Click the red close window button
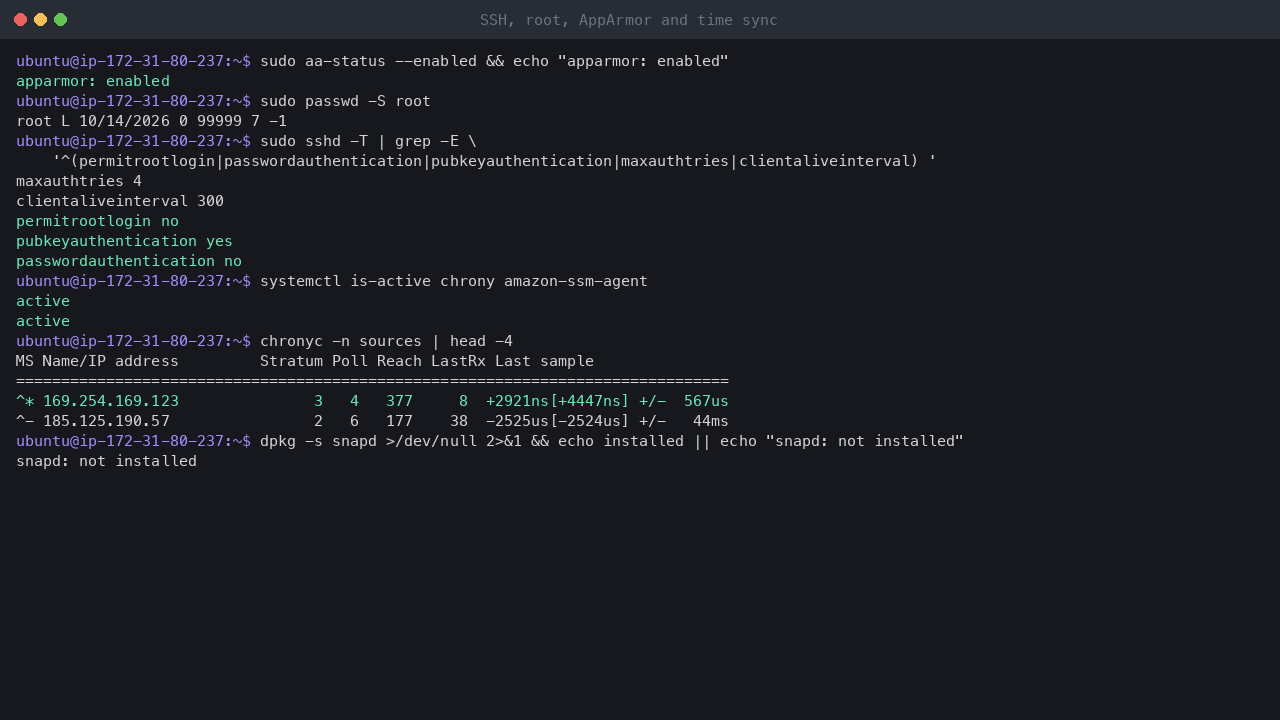 tap(20, 20)
